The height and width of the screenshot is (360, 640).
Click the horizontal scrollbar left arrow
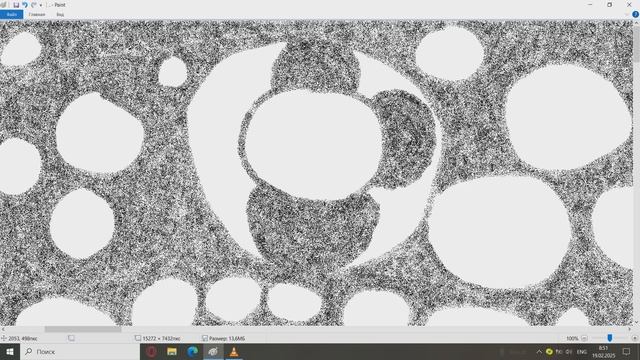point(3,329)
